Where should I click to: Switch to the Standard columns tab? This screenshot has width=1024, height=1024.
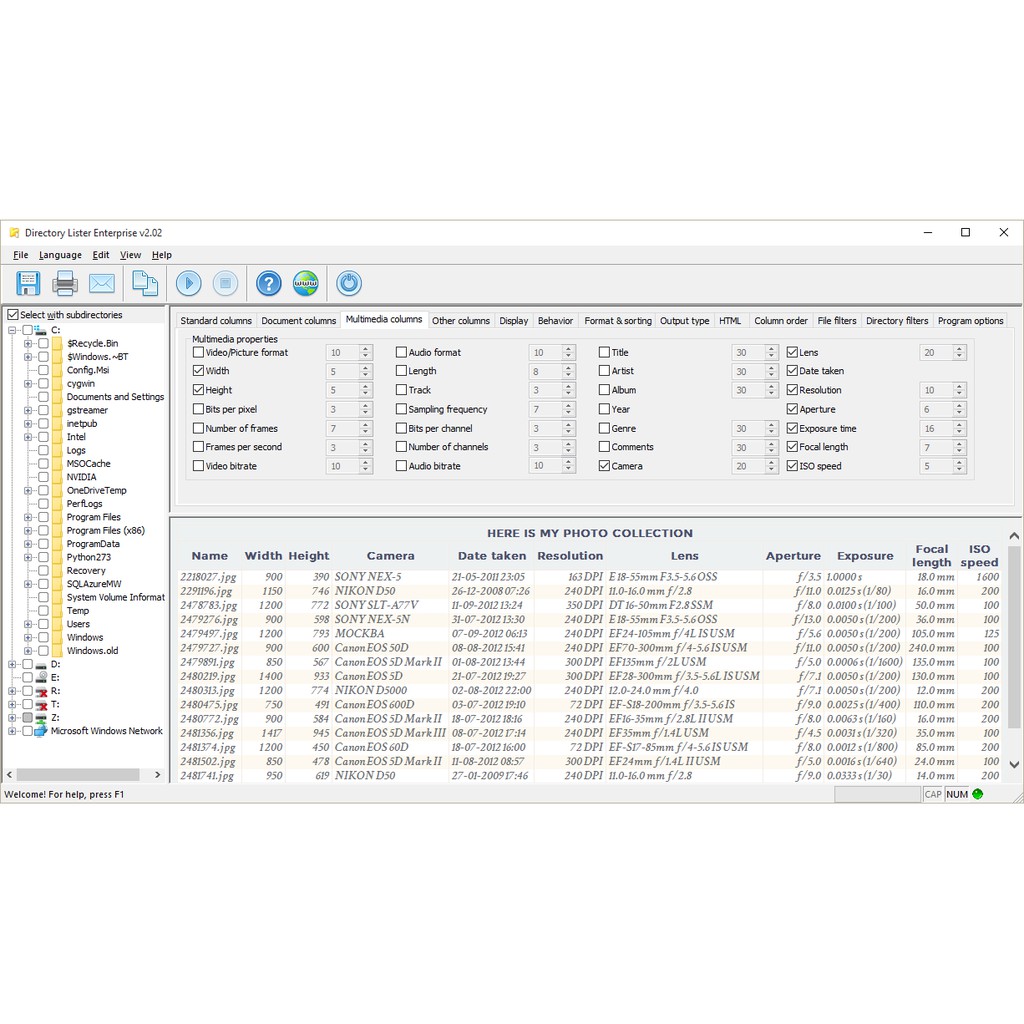pyautogui.click(x=216, y=321)
